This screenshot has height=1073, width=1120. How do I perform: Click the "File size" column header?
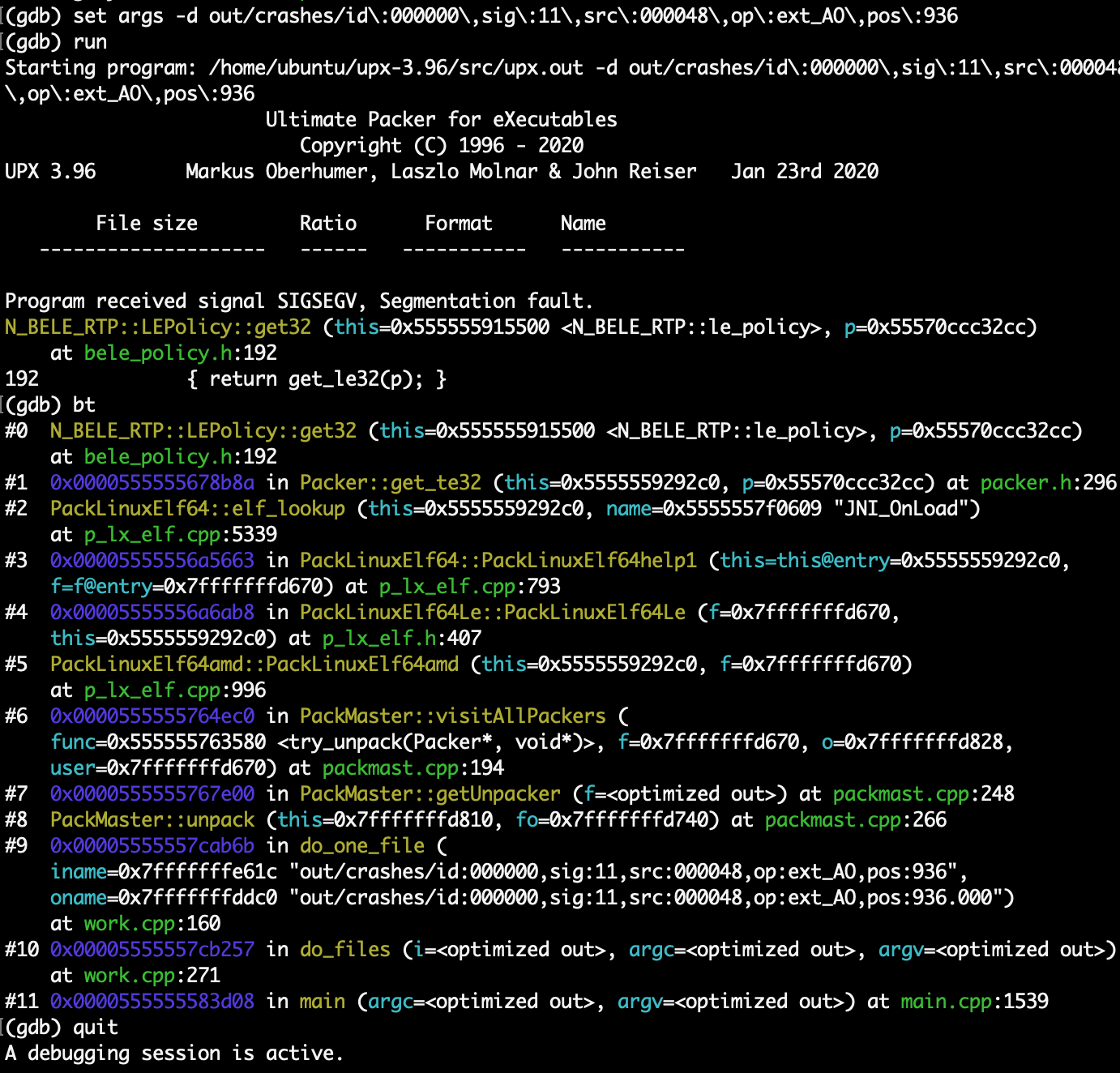click(x=146, y=224)
